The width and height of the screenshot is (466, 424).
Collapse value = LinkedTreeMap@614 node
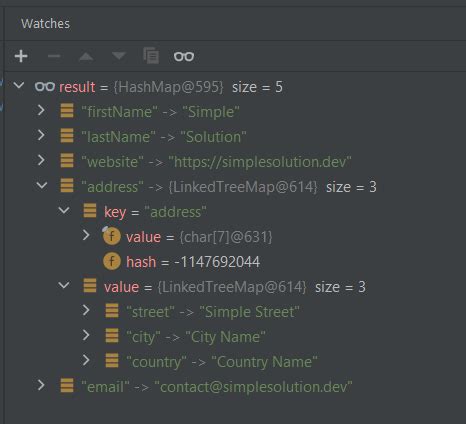(x=64, y=285)
